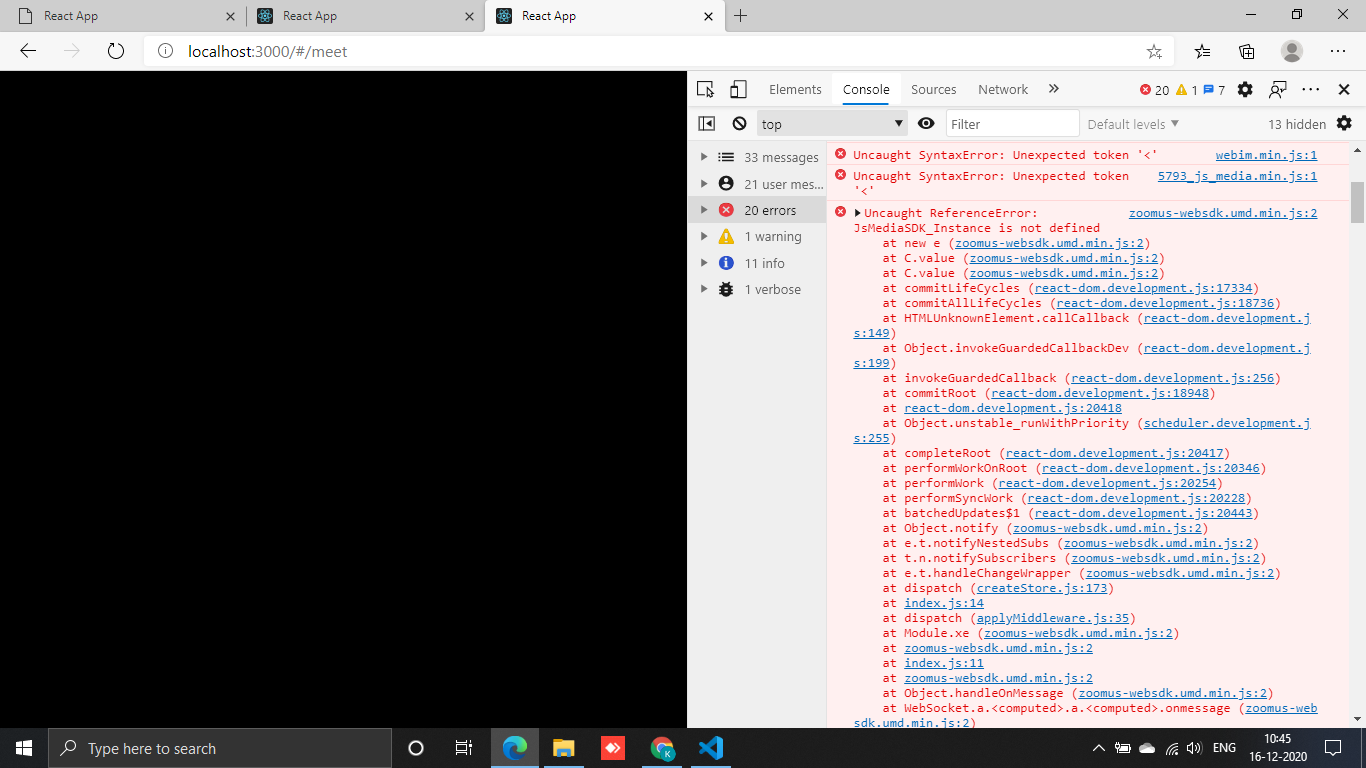1366x768 pixels.
Task: Click the red error count badge showing 20
Action: [1154, 90]
